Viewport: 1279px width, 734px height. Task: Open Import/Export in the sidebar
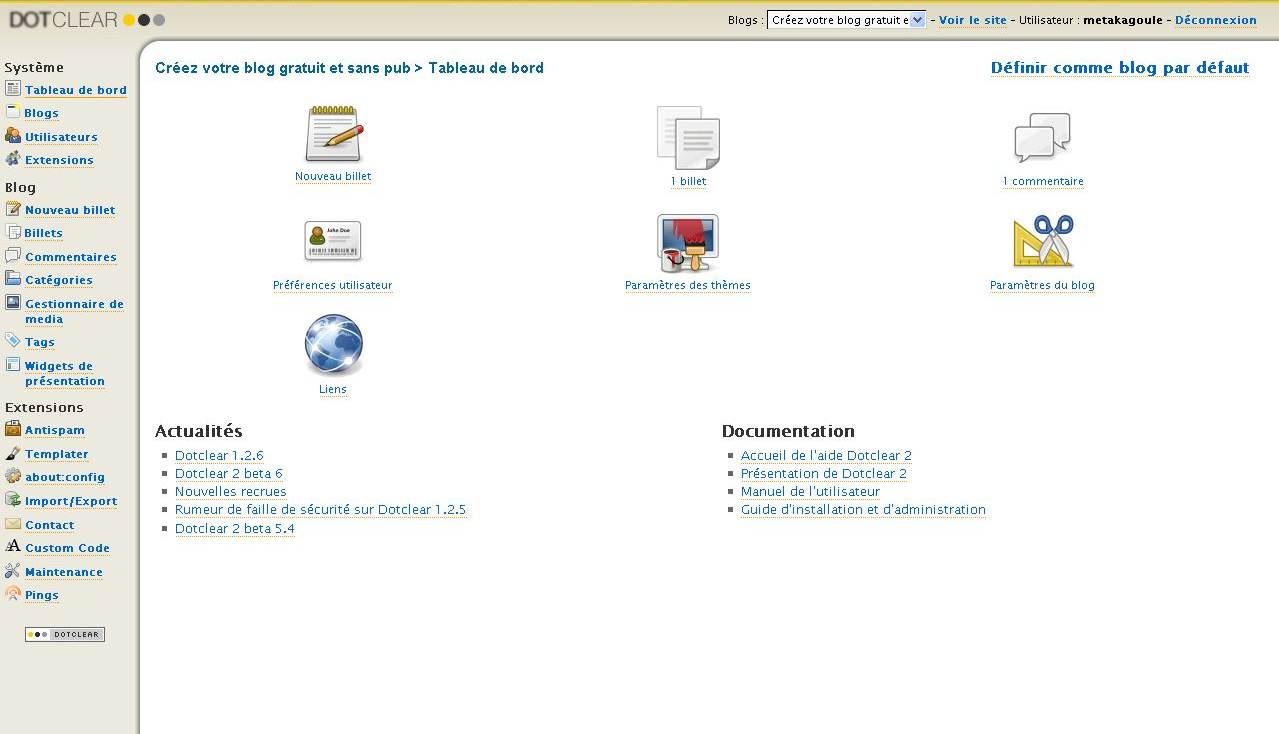(71, 501)
